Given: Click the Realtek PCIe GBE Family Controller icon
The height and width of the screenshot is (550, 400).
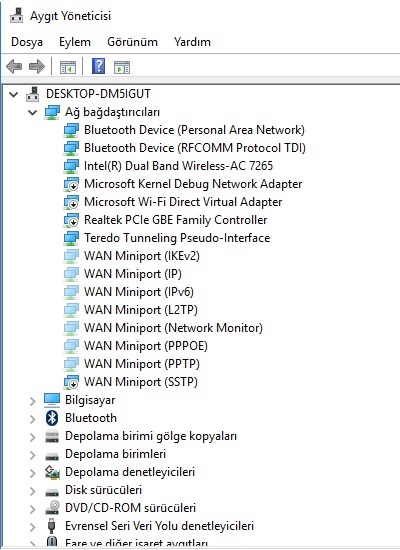Looking at the screenshot, I should pyautogui.click(x=71, y=220).
